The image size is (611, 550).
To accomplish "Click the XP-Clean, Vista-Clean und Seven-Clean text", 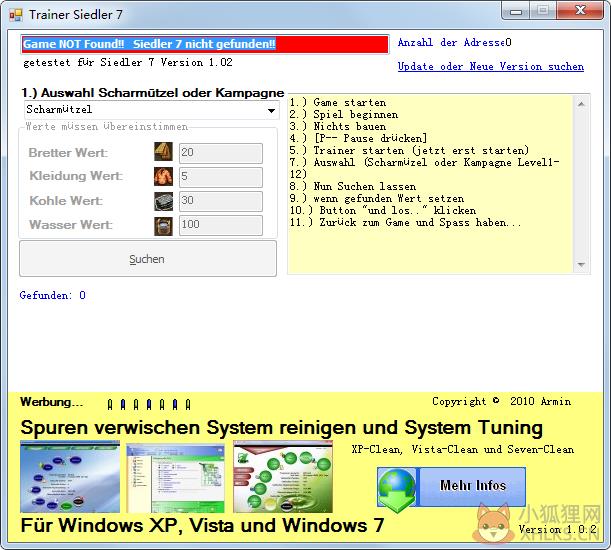I will click(x=463, y=449).
